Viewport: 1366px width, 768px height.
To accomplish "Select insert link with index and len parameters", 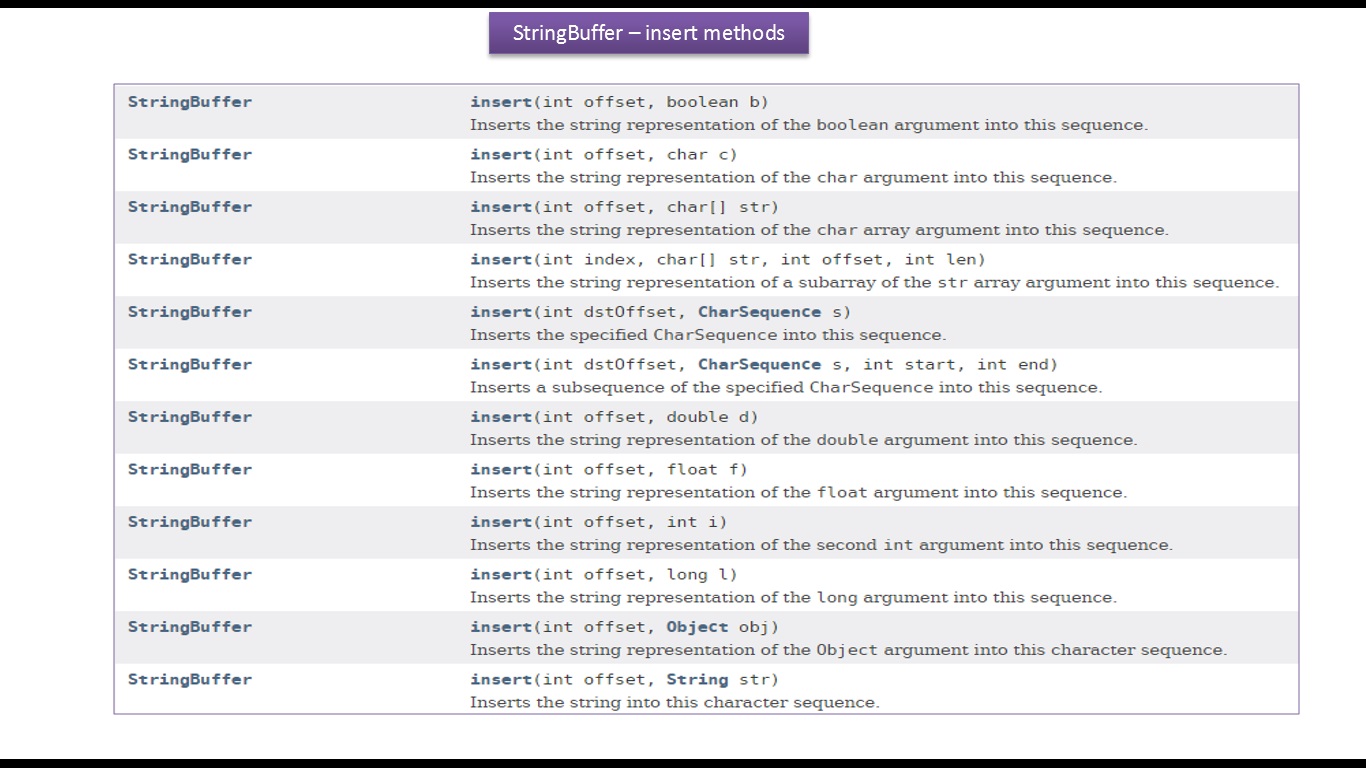I will pos(501,260).
